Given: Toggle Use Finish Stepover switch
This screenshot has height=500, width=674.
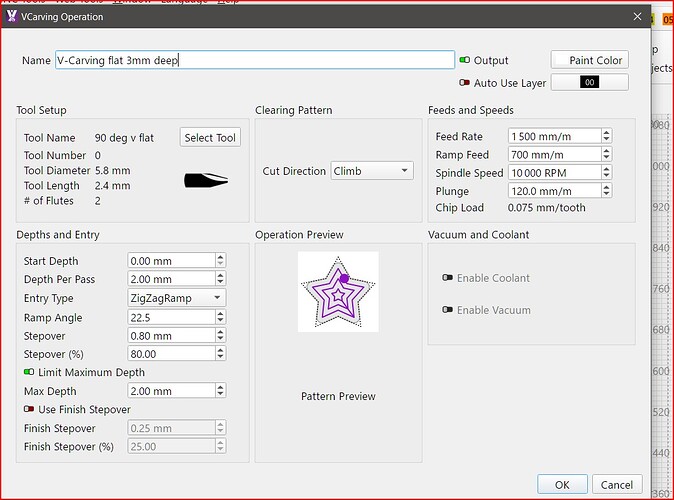Looking at the screenshot, I should coord(29,409).
